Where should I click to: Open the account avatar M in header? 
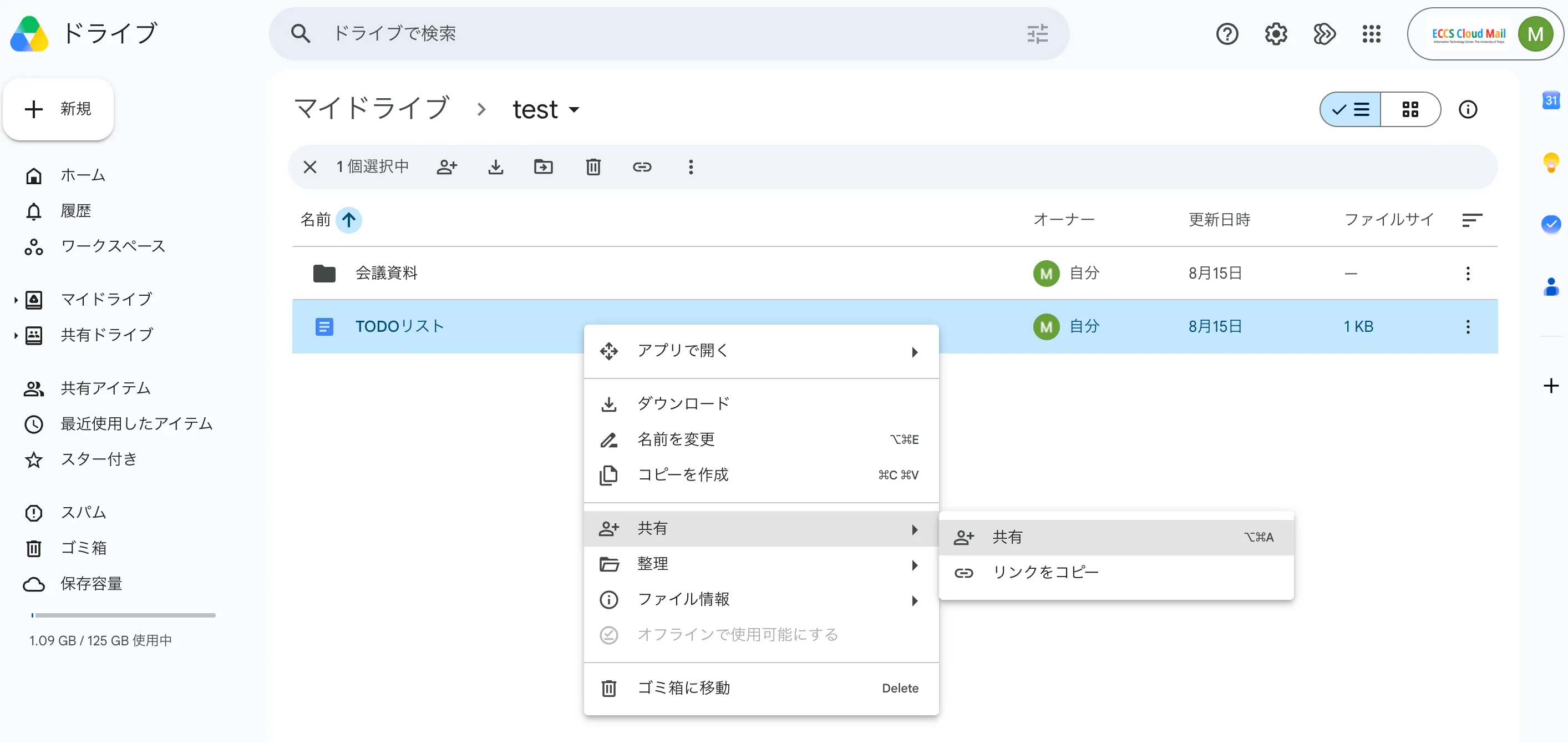coord(1535,34)
